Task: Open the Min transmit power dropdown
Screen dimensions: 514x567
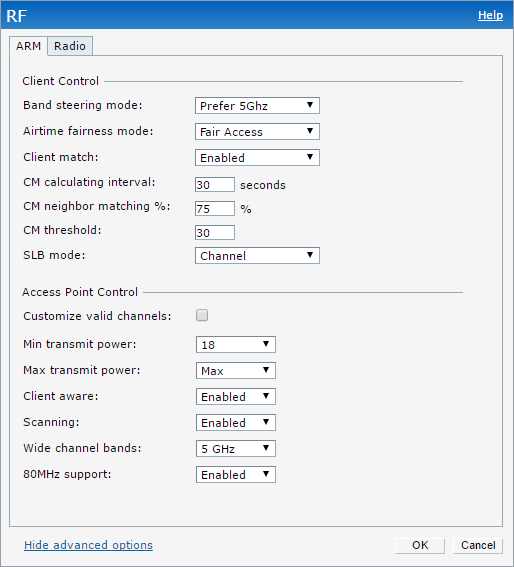Action: (236, 345)
